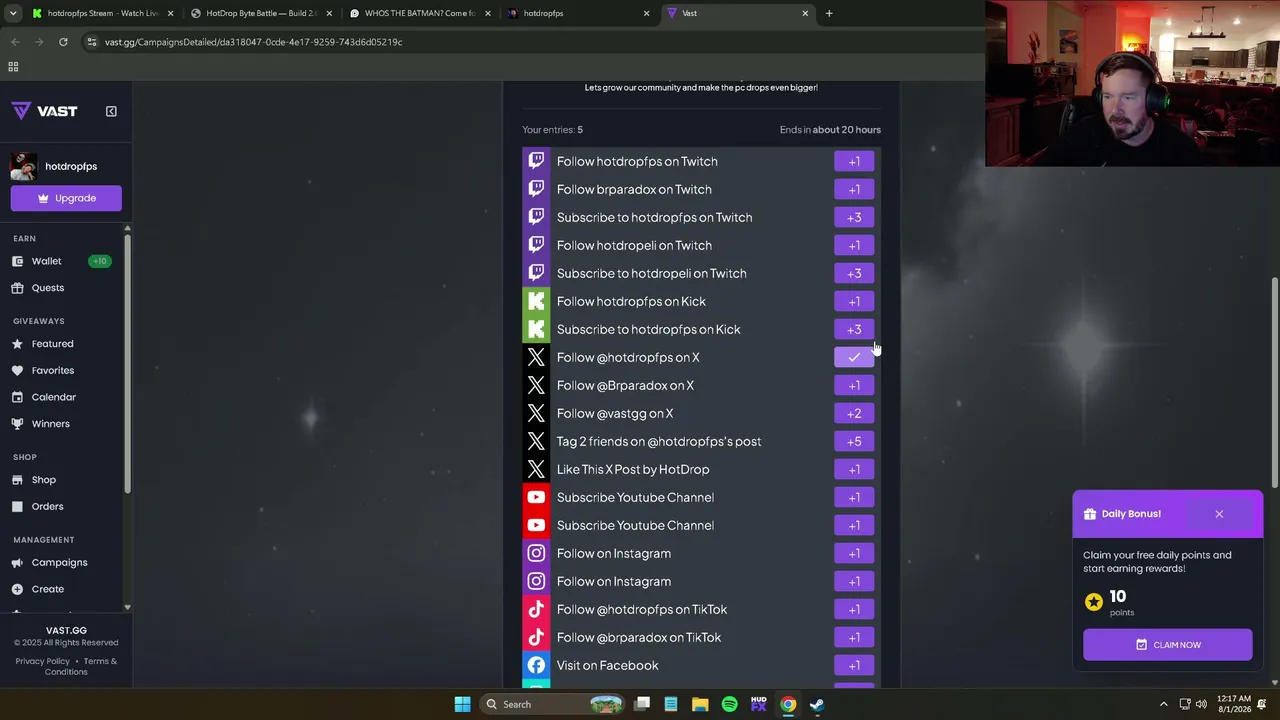View site information in address bar

coord(92,42)
